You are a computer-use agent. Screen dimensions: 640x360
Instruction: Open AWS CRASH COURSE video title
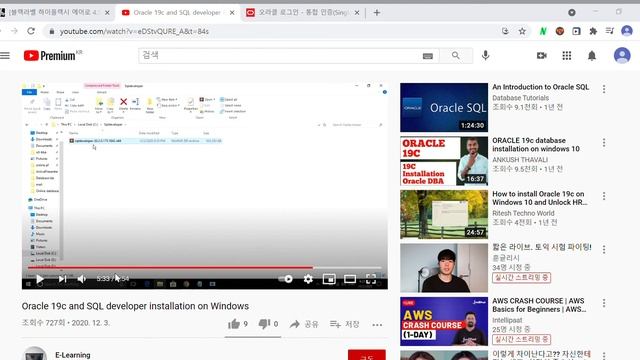539,305
